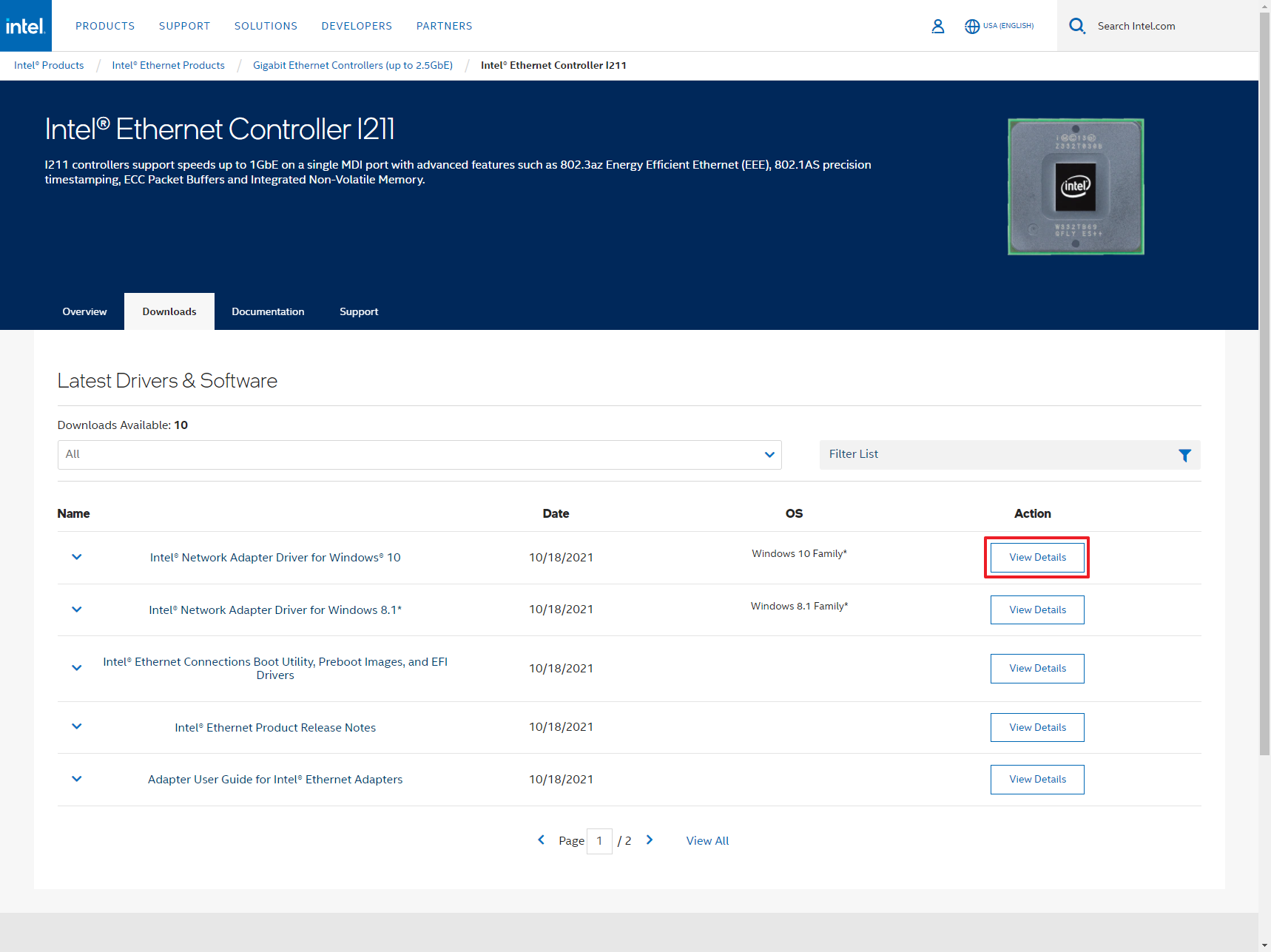Select the Downloads tab
Screen dimensions: 1271x952
(x=169, y=311)
